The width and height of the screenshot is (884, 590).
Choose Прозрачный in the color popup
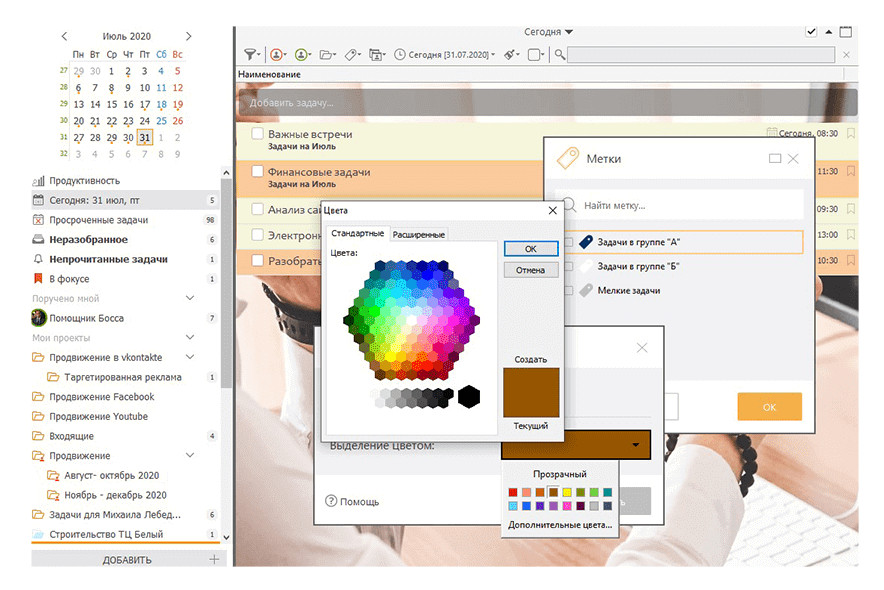pos(560,474)
